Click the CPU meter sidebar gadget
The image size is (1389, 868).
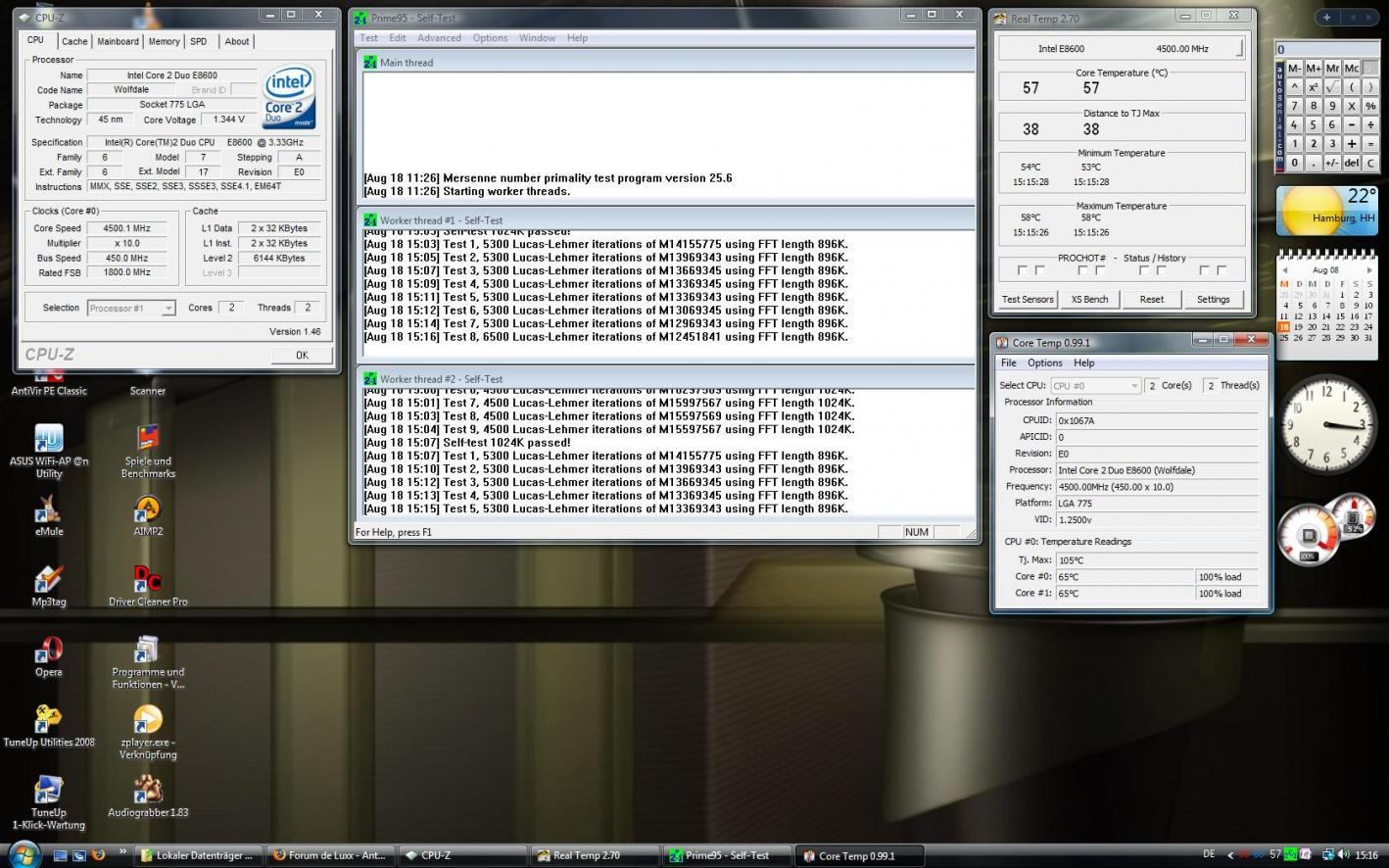pyautogui.click(x=1326, y=531)
